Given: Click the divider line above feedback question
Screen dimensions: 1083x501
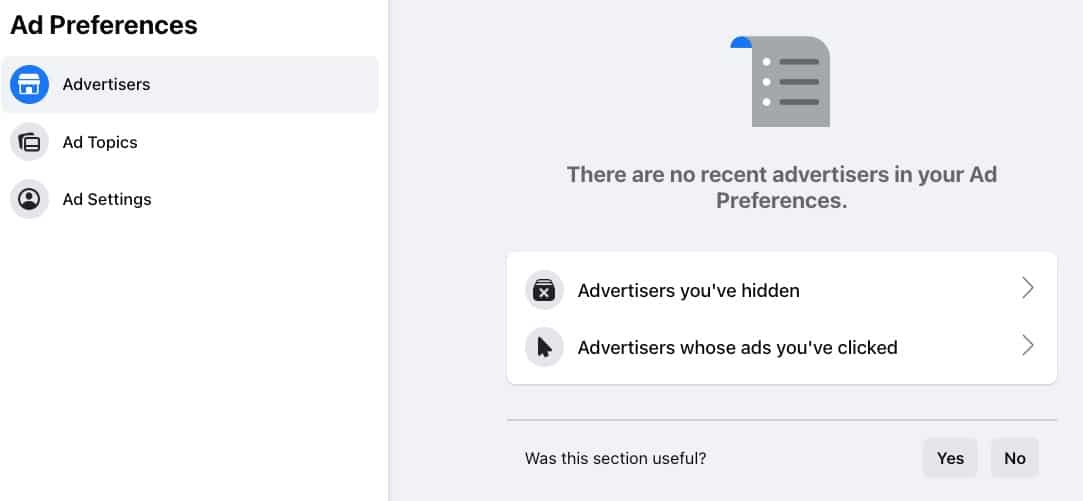Looking at the screenshot, I should [x=782, y=419].
